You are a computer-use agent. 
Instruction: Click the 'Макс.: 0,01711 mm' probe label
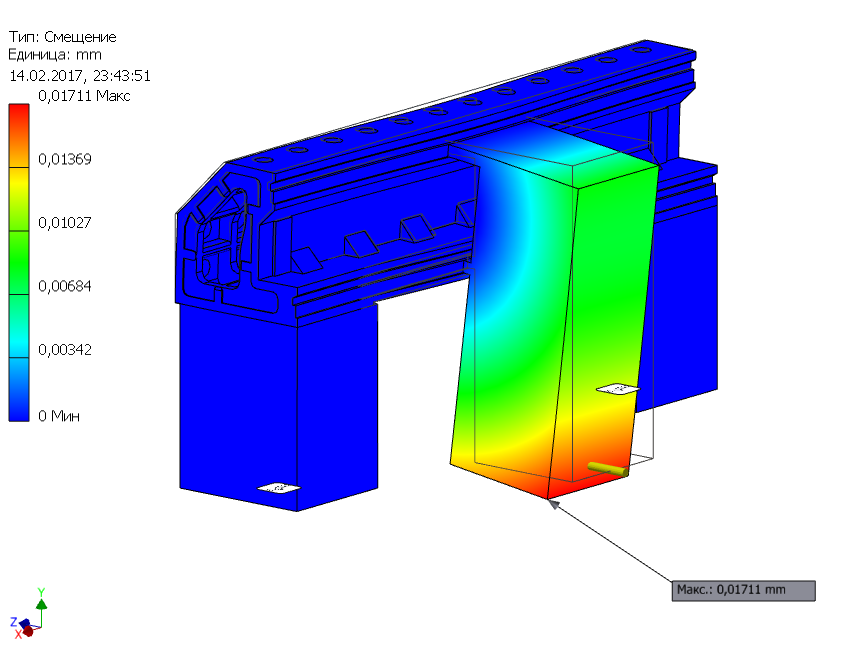point(743,590)
